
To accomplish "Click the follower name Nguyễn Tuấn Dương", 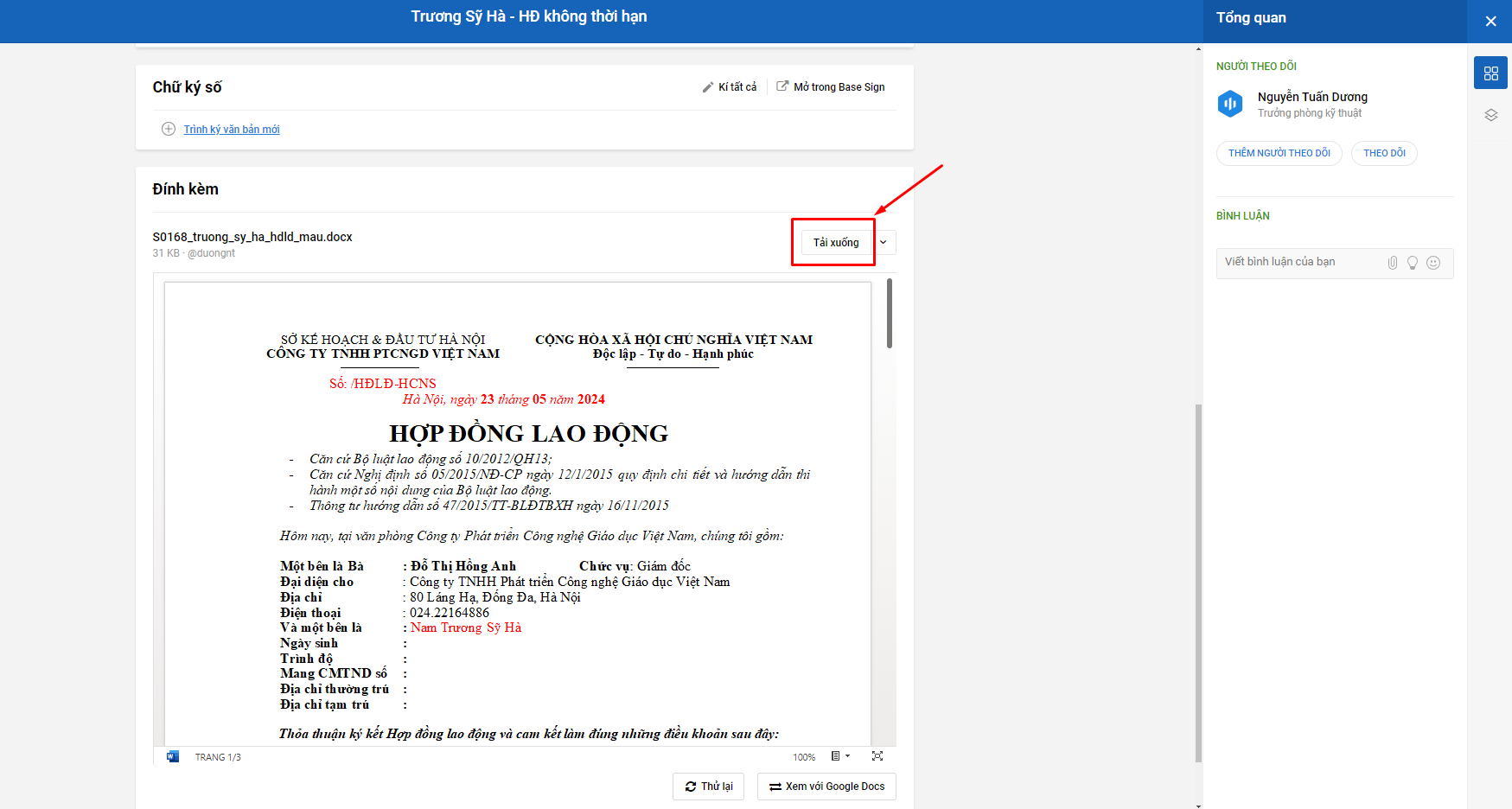I will pyautogui.click(x=1312, y=97).
